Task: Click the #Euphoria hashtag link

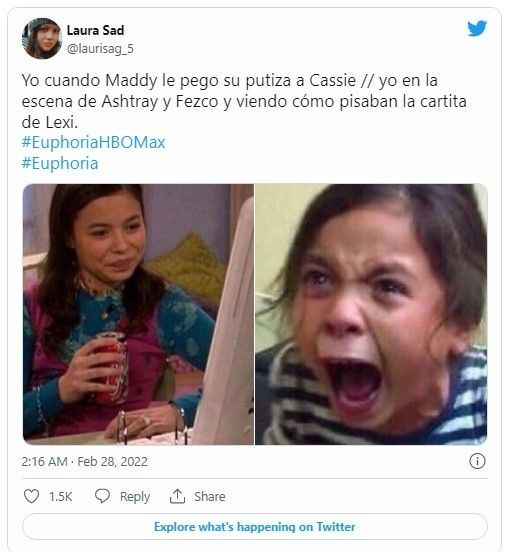Action: [60, 164]
